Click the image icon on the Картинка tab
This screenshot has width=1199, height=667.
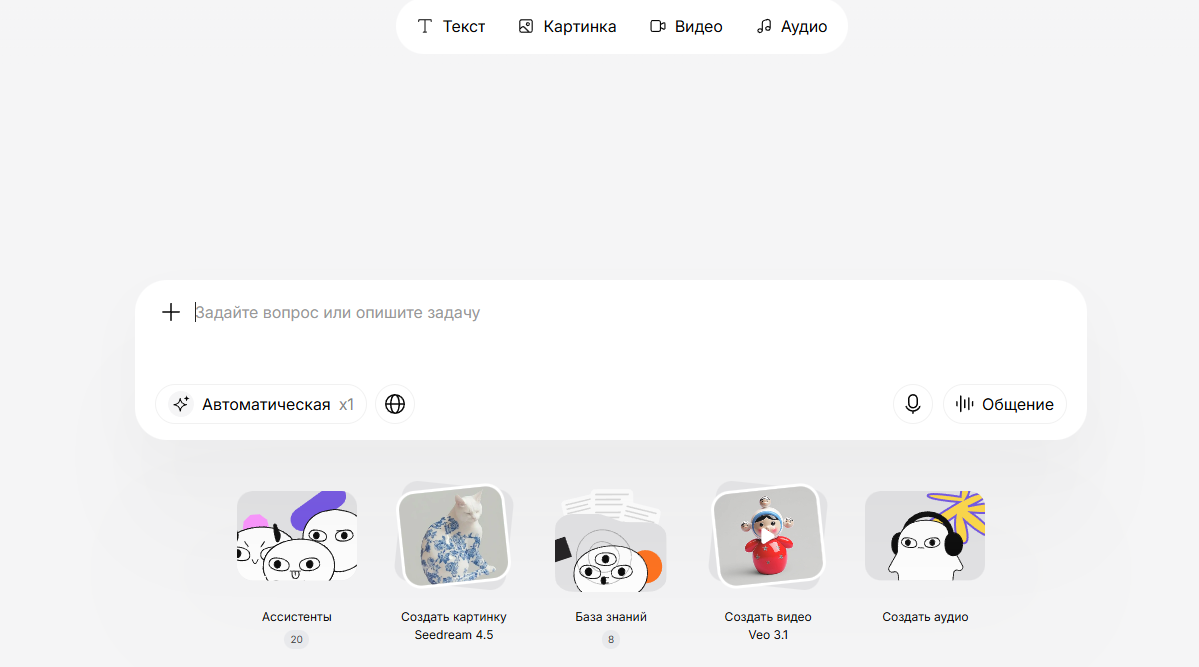pos(526,27)
